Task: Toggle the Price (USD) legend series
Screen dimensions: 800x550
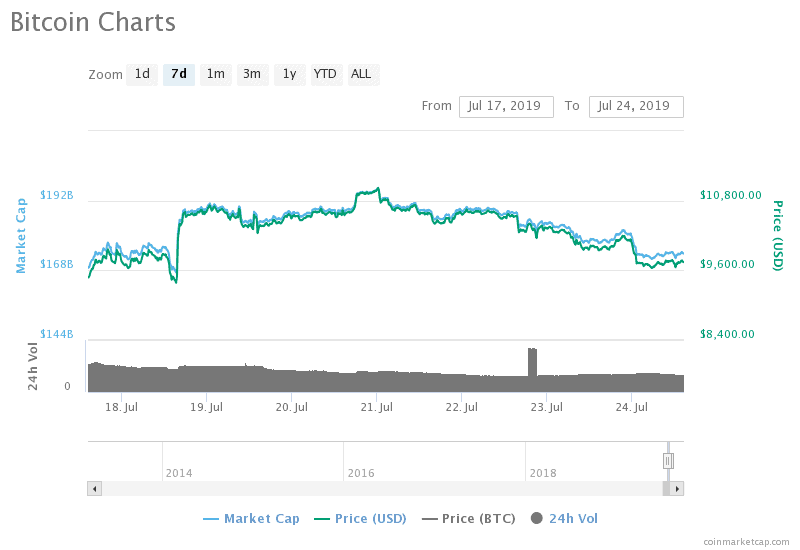Action: pos(360,519)
